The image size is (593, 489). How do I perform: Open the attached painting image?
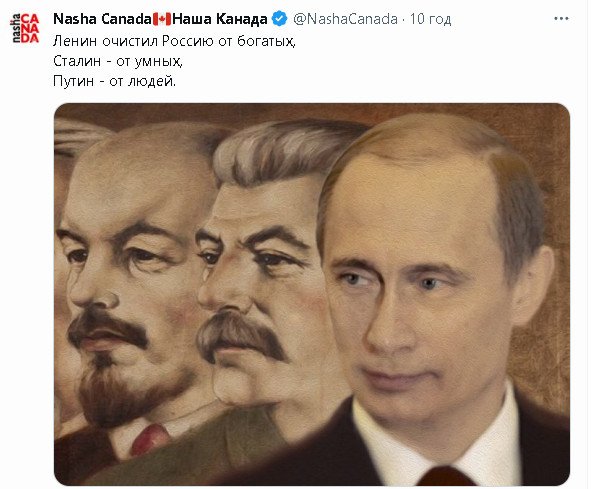click(312, 294)
